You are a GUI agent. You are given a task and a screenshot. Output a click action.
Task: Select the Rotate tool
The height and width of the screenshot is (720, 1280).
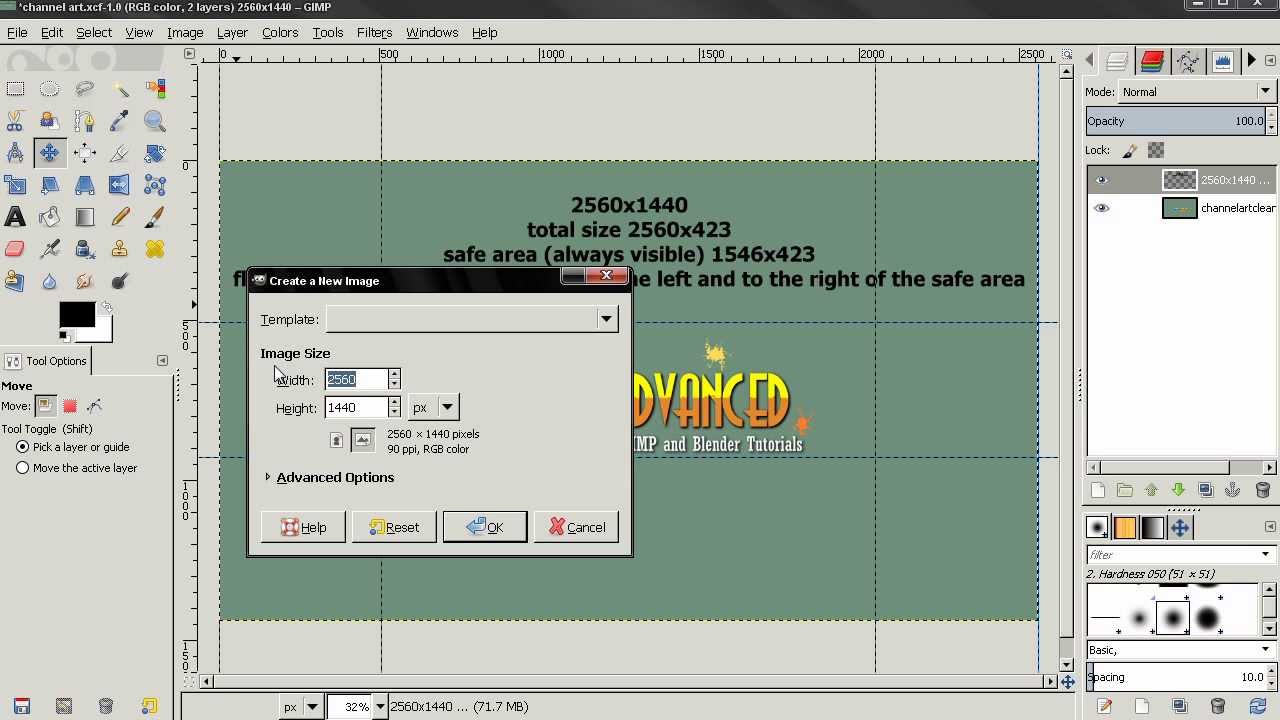154,153
